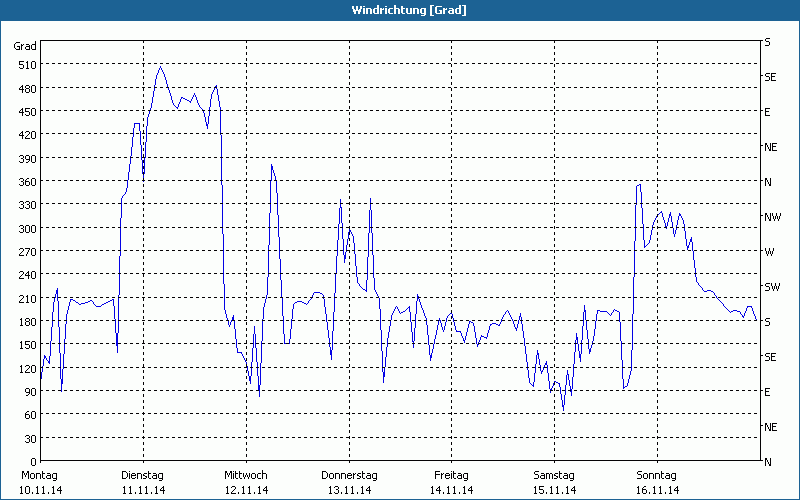800x500 pixels.
Task: Click the date '16.11.14'
Action: pos(657,490)
